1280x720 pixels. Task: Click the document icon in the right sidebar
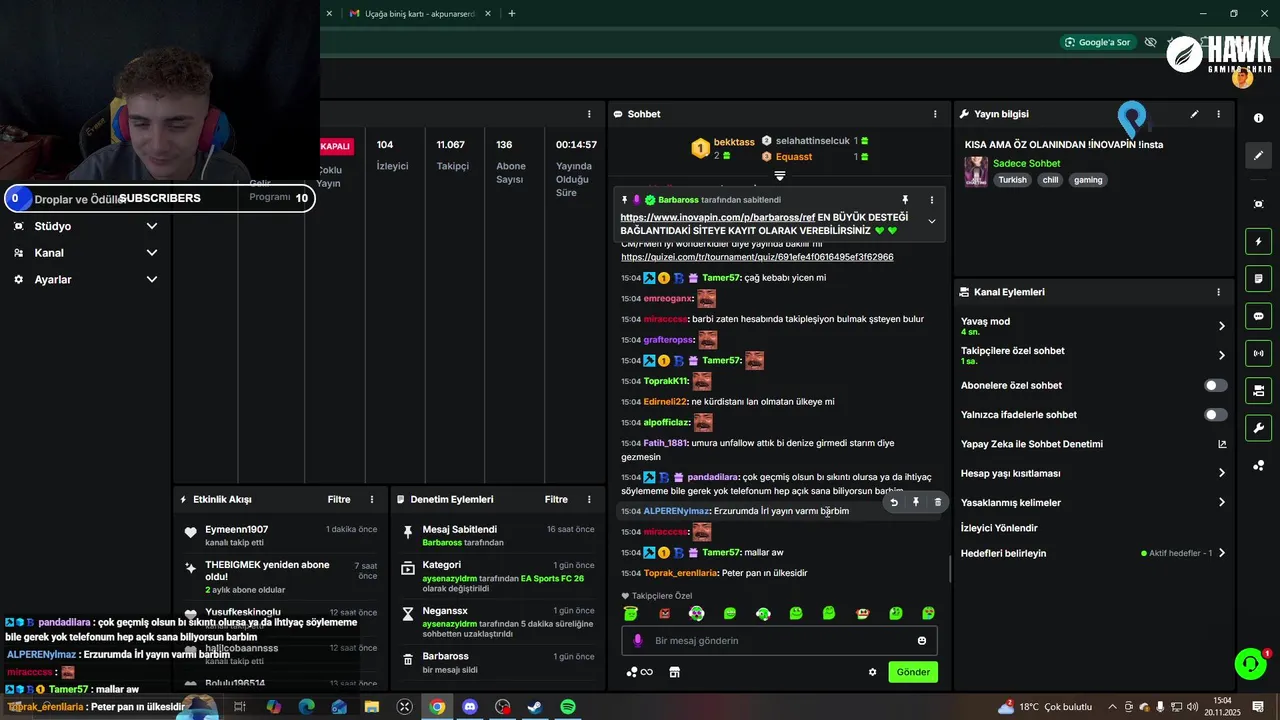[x=1258, y=278]
